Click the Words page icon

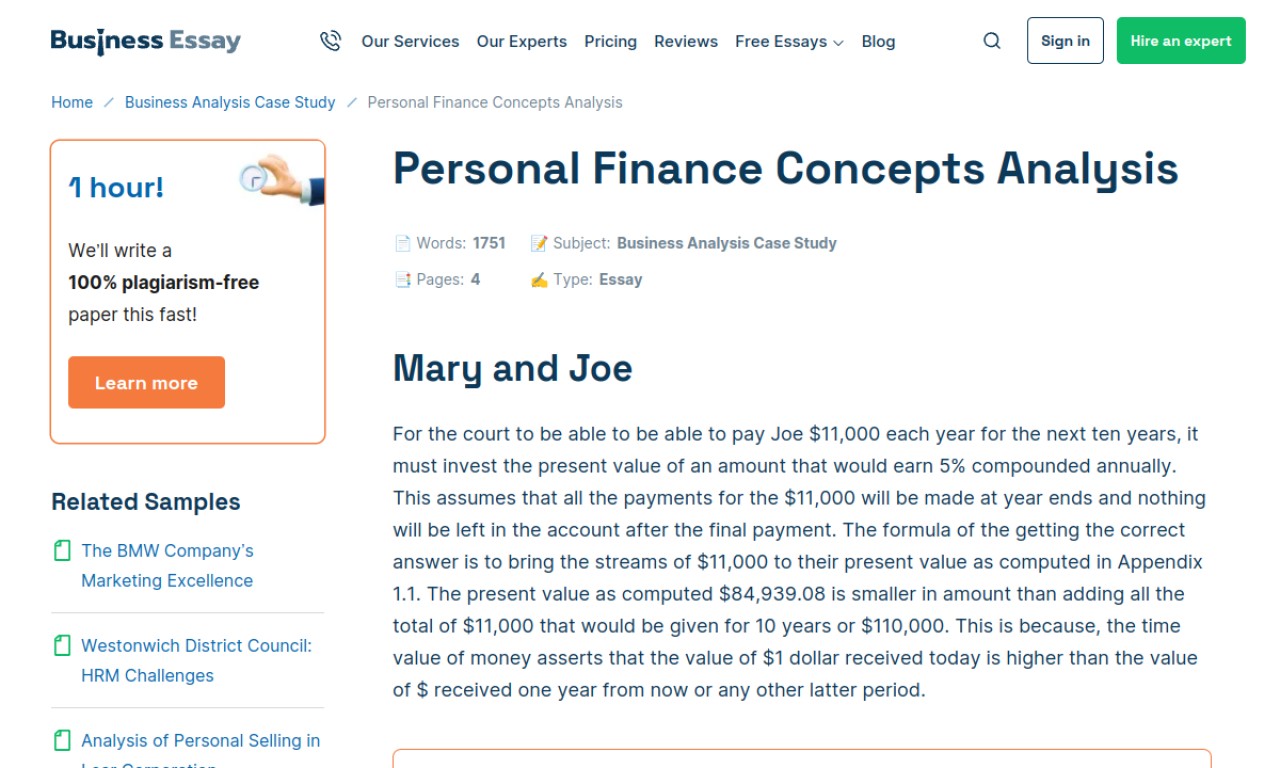tap(402, 243)
